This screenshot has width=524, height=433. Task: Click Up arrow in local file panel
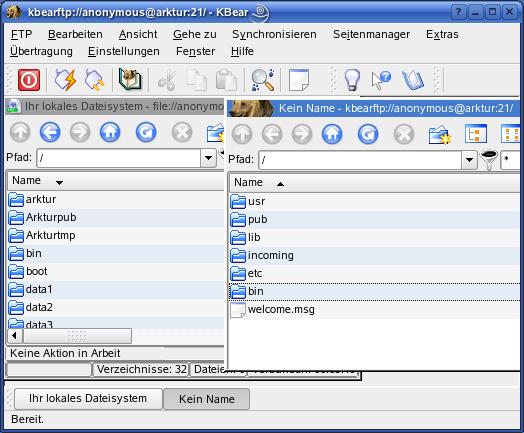[x=20, y=132]
